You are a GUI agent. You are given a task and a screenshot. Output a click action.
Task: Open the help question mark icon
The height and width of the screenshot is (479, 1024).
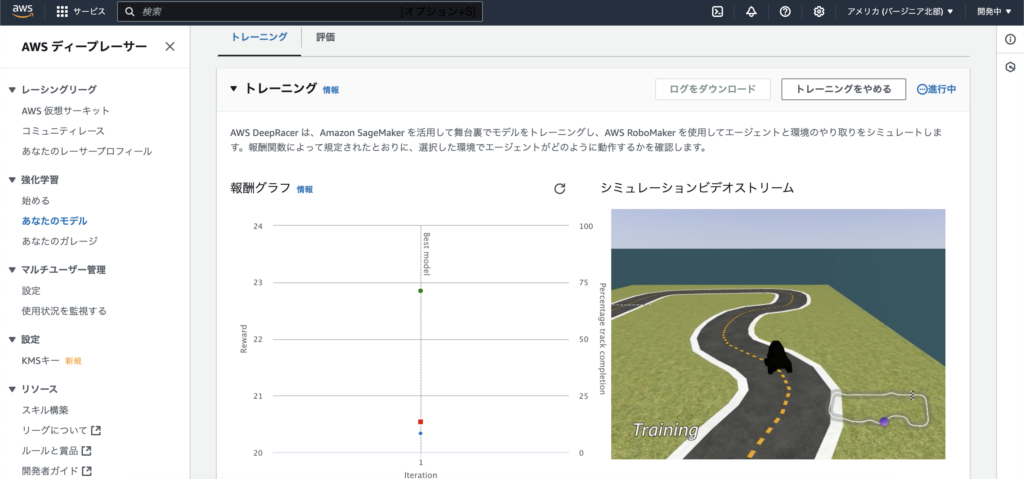[x=785, y=12]
